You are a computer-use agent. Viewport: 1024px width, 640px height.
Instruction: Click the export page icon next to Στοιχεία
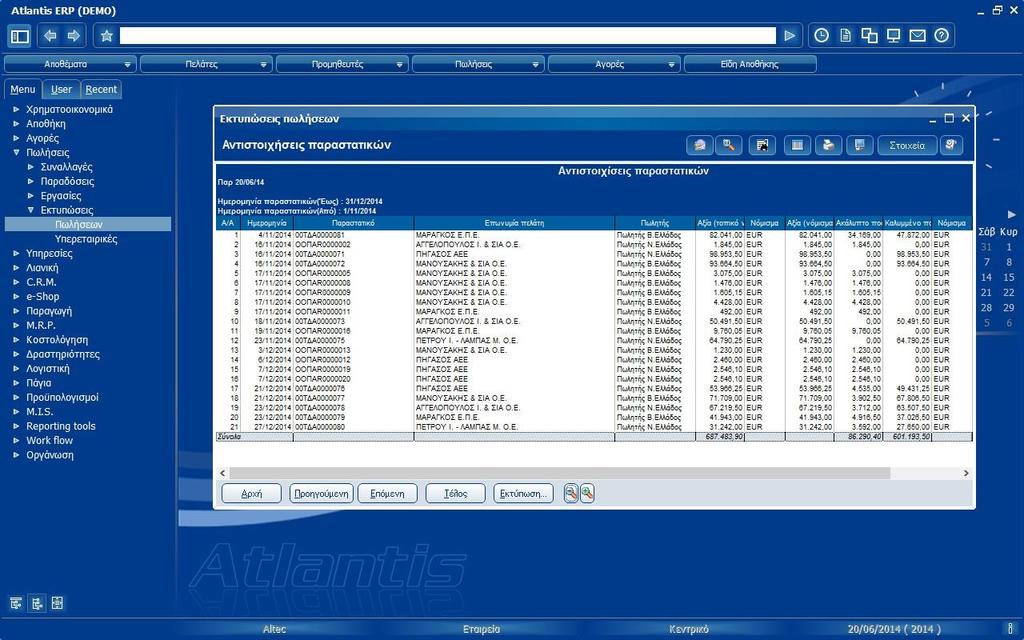coord(860,145)
